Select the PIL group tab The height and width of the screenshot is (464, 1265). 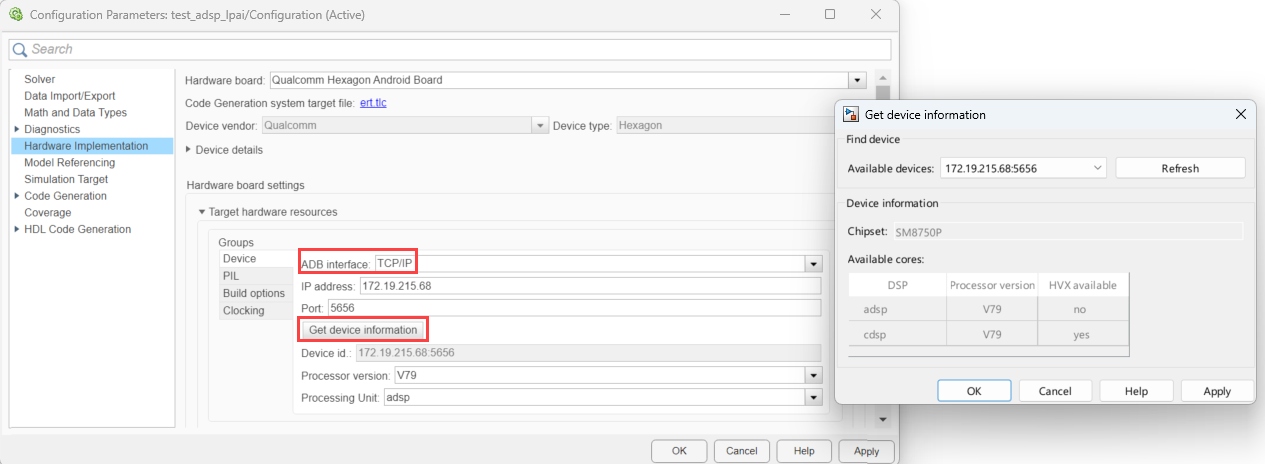tap(231, 276)
